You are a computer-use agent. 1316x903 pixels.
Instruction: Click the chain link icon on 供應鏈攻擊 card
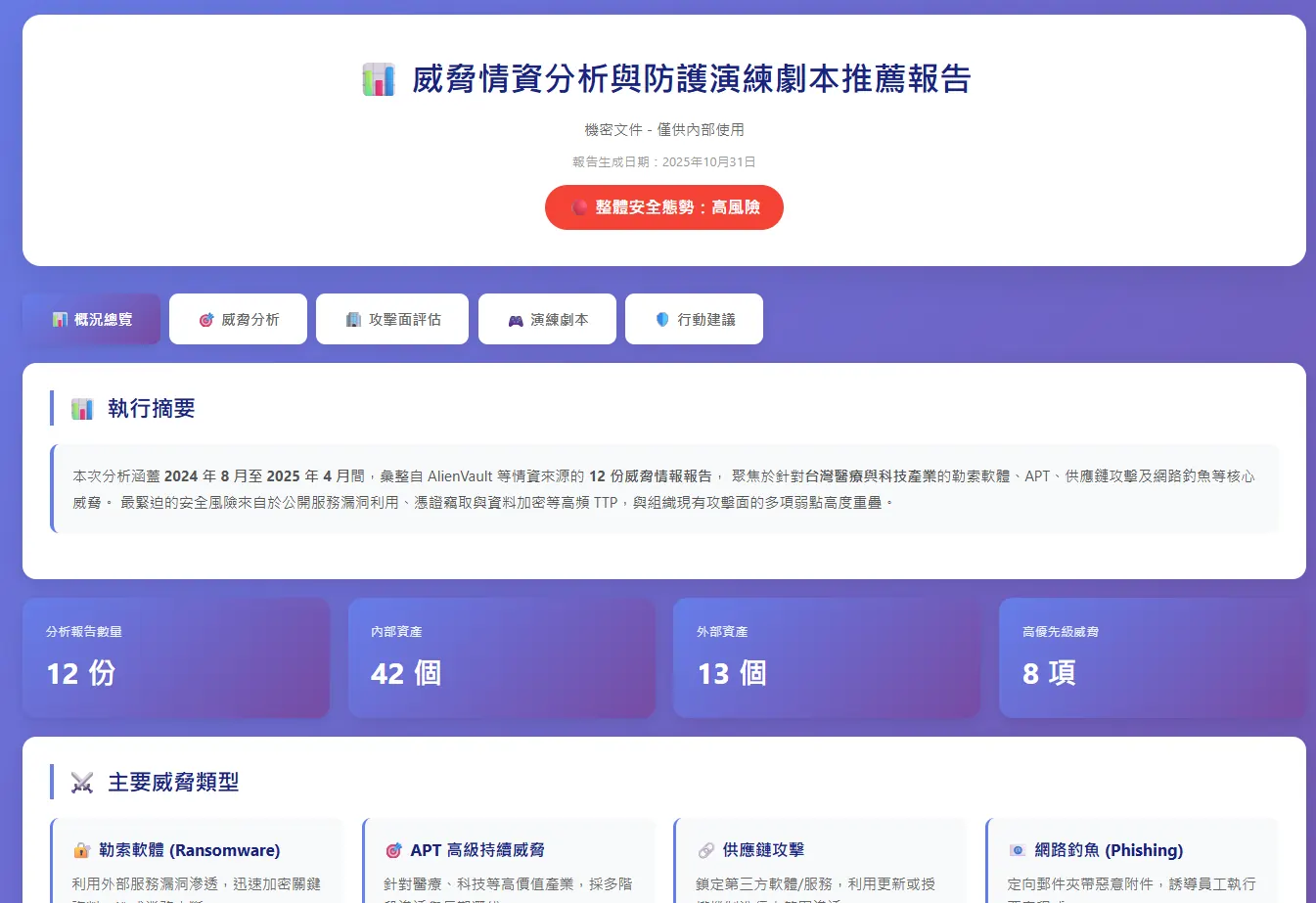point(705,850)
